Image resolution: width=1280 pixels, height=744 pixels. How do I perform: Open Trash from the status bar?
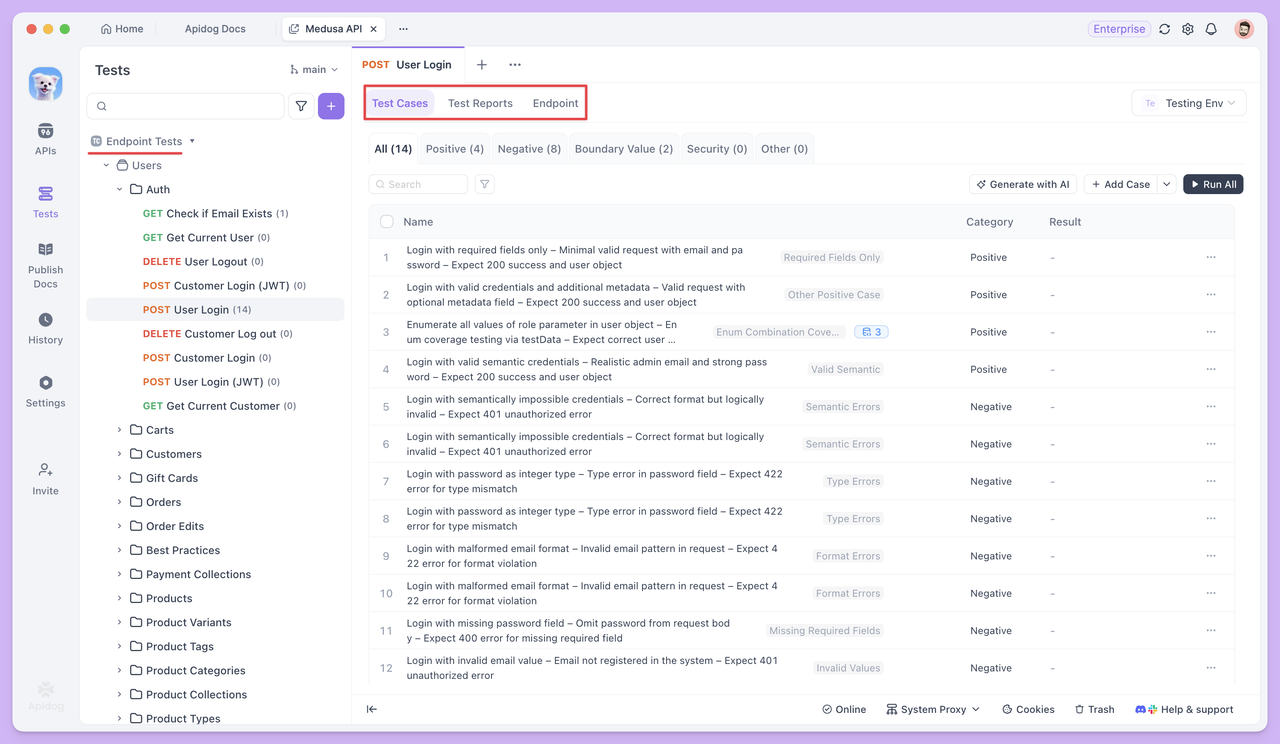click(x=1094, y=709)
